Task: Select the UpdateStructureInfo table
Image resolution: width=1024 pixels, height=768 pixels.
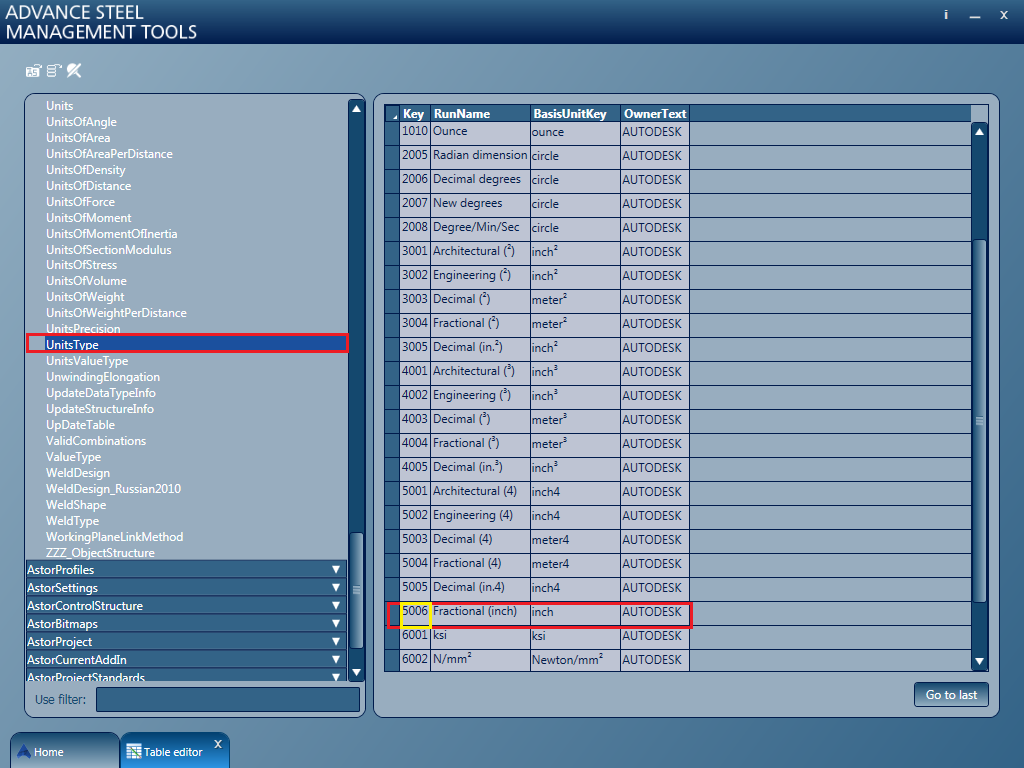Action: coord(100,409)
